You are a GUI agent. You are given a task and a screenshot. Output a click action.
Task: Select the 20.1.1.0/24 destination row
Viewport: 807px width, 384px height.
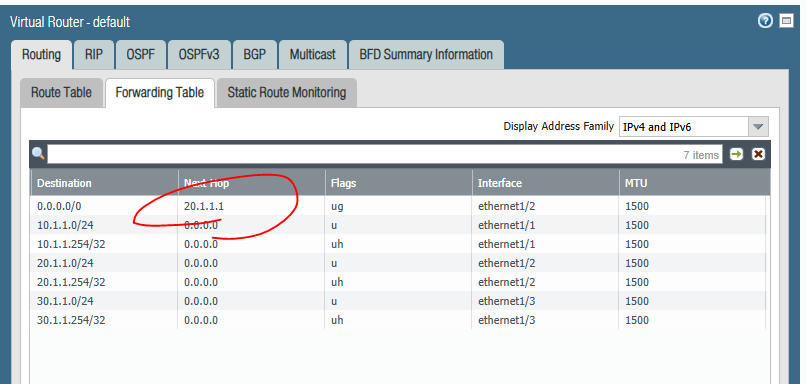tap(397, 263)
